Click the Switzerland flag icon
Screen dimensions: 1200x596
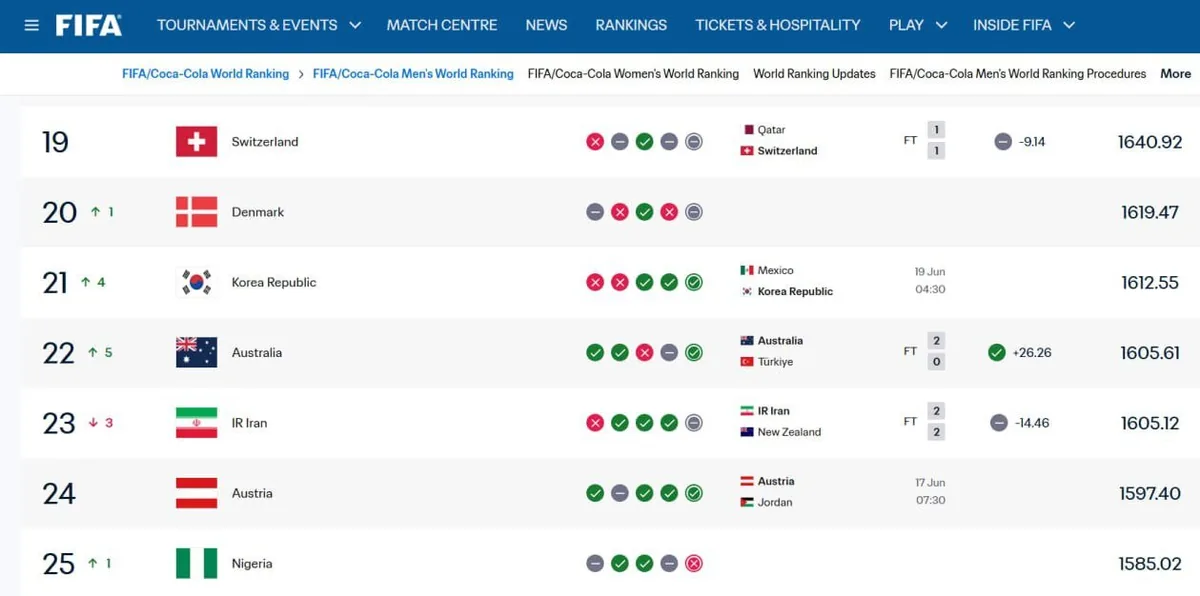196,142
